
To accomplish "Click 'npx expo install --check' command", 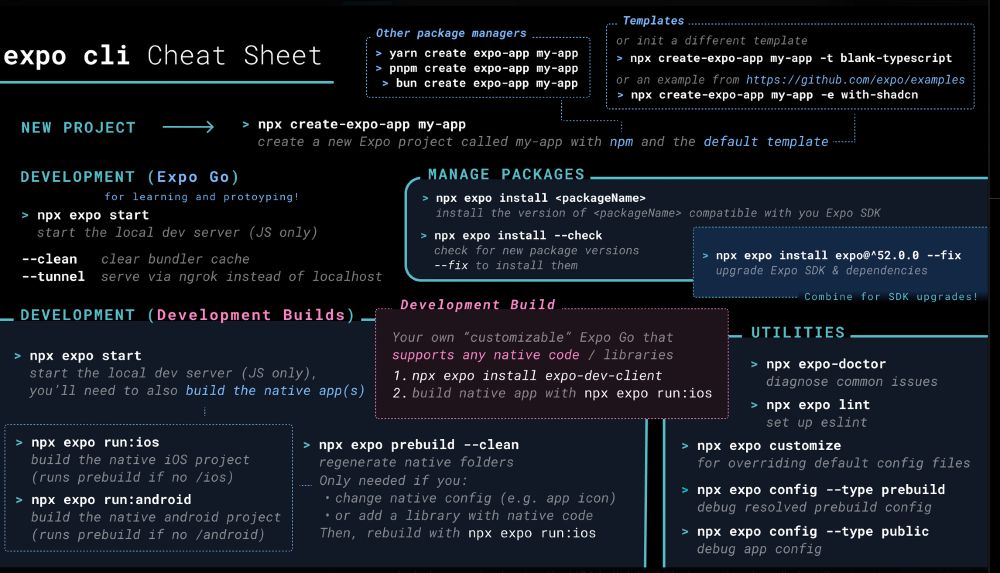I will pos(518,235).
